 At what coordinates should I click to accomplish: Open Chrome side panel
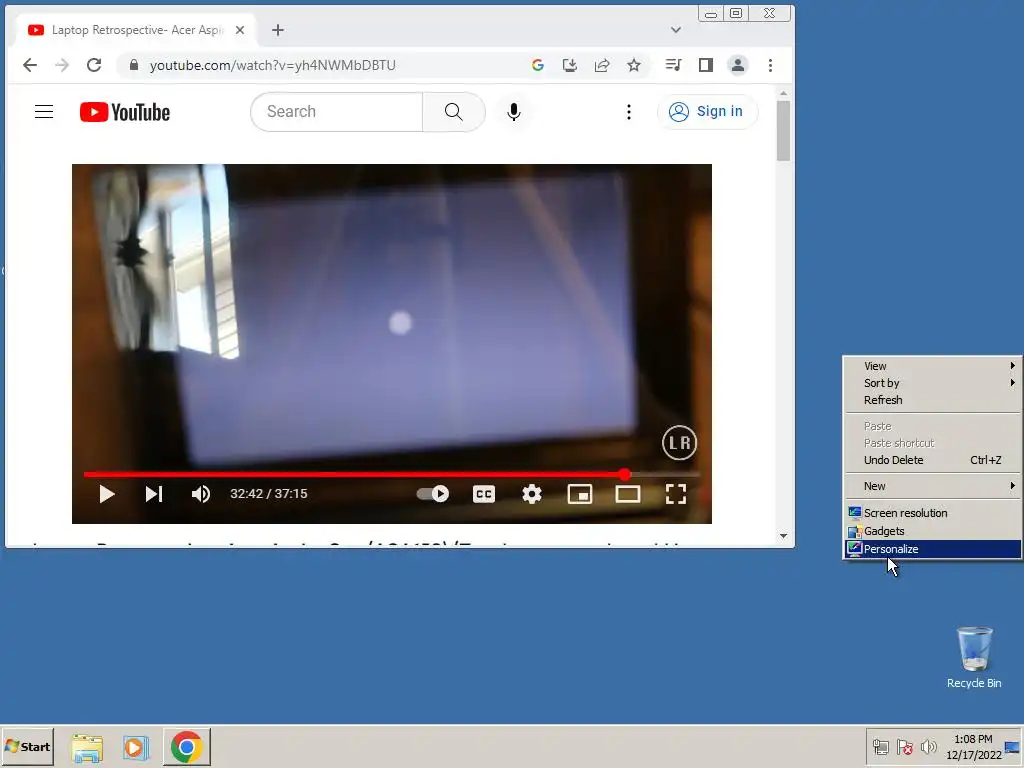(x=705, y=65)
